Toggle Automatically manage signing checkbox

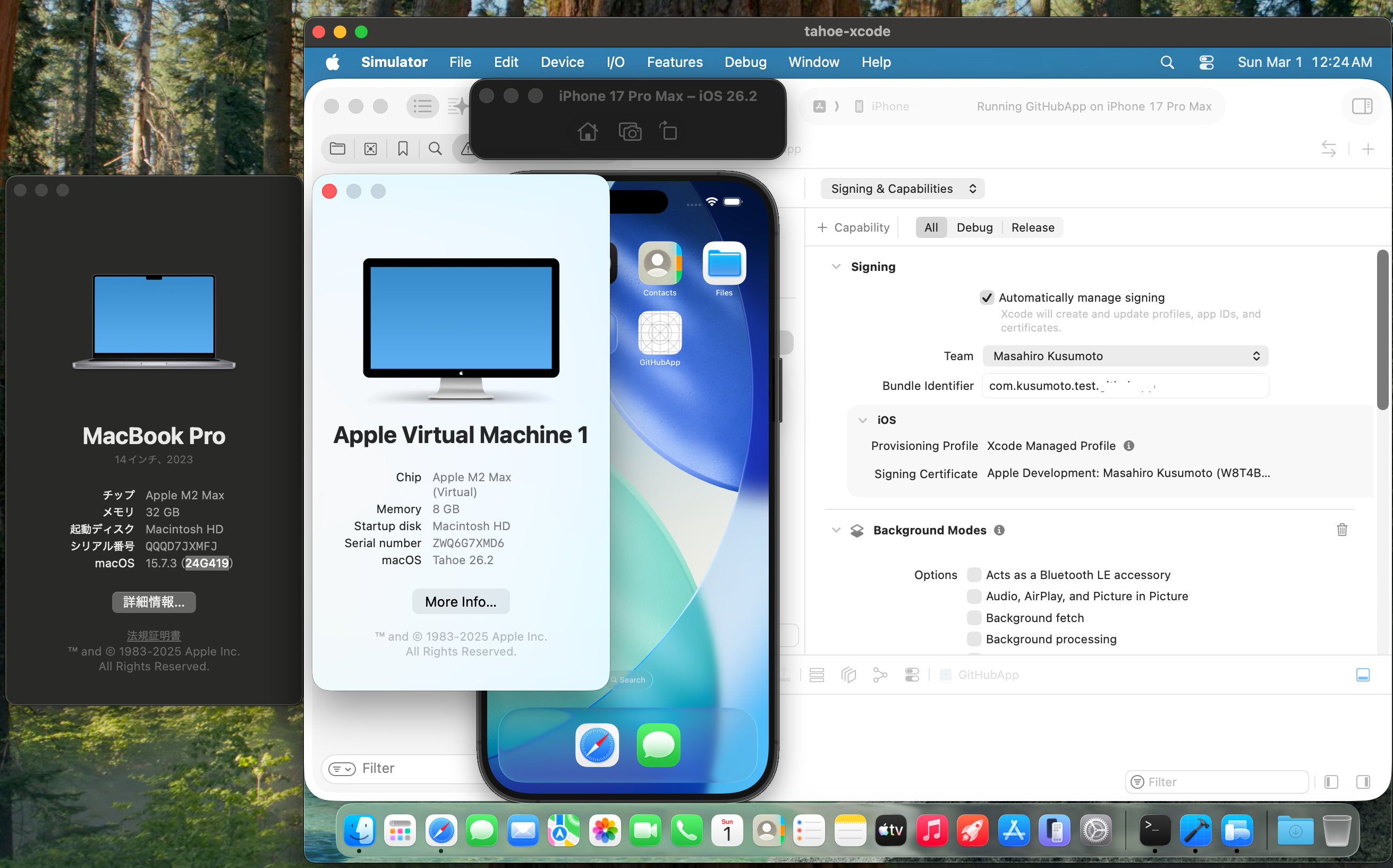[987, 297]
